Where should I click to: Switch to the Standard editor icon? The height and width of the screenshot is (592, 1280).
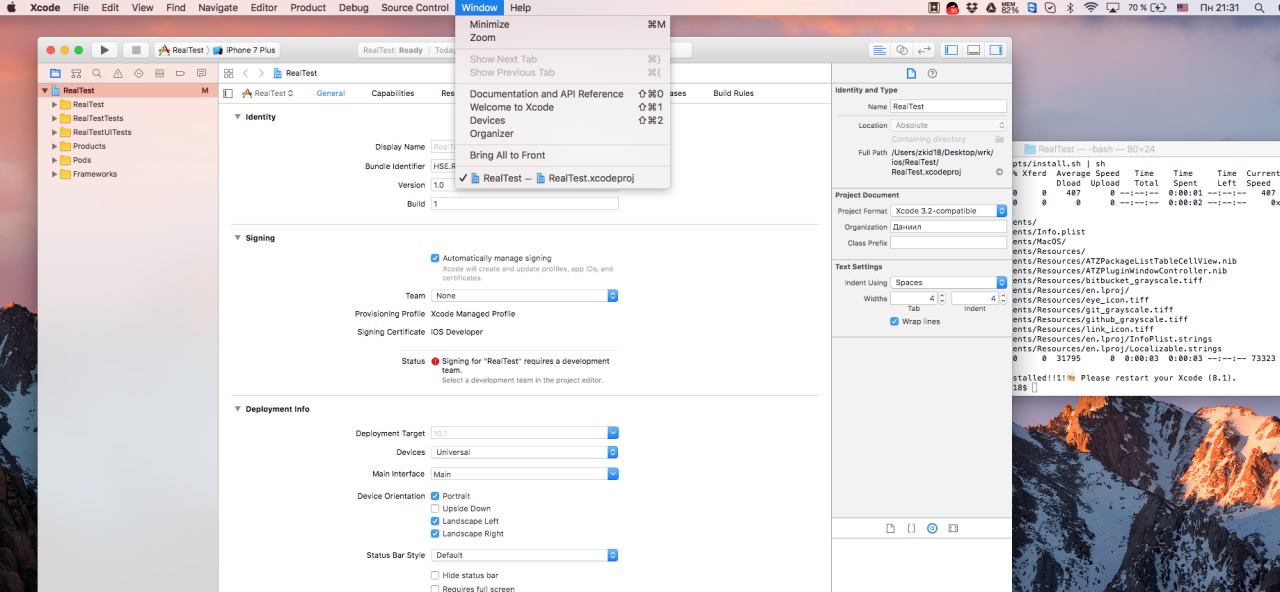coord(882,50)
